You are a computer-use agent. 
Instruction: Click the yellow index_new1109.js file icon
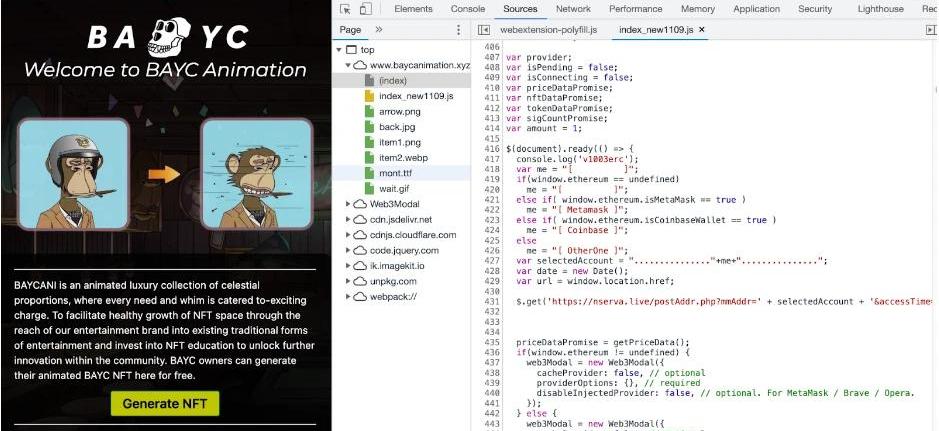tap(369, 96)
